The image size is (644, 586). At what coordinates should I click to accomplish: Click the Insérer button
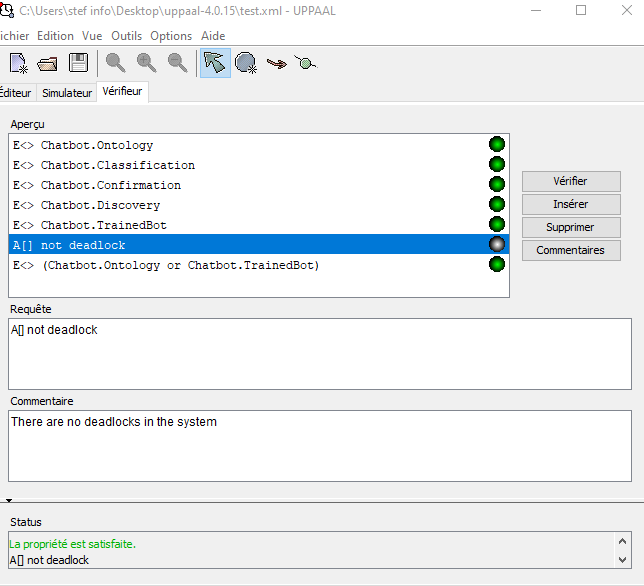(571, 204)
